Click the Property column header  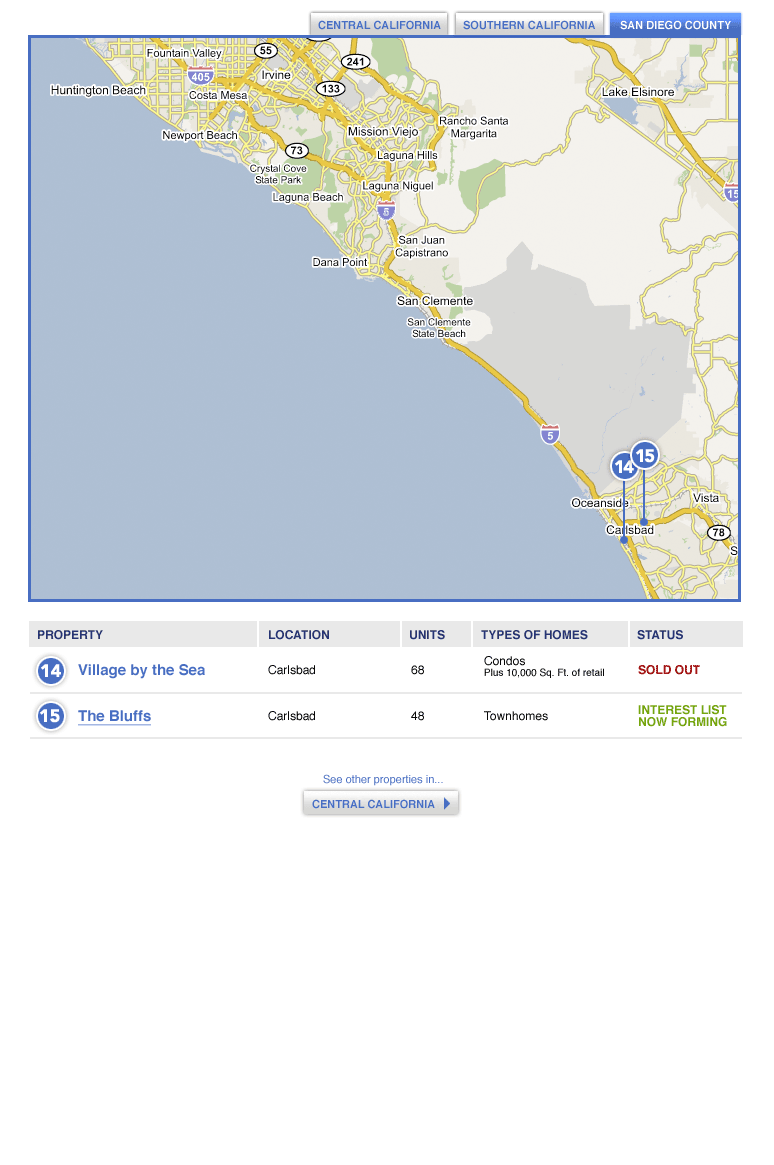[70, 634]
